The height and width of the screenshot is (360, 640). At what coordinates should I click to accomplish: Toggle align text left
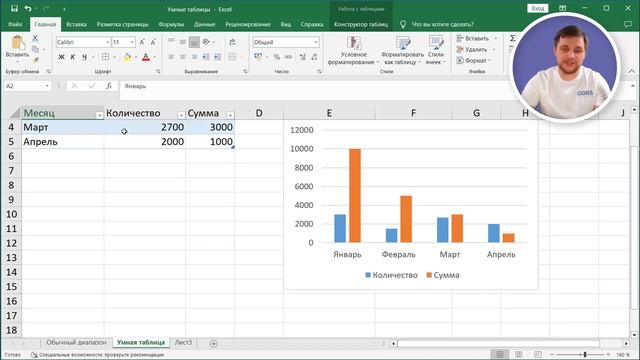point(171,57)
